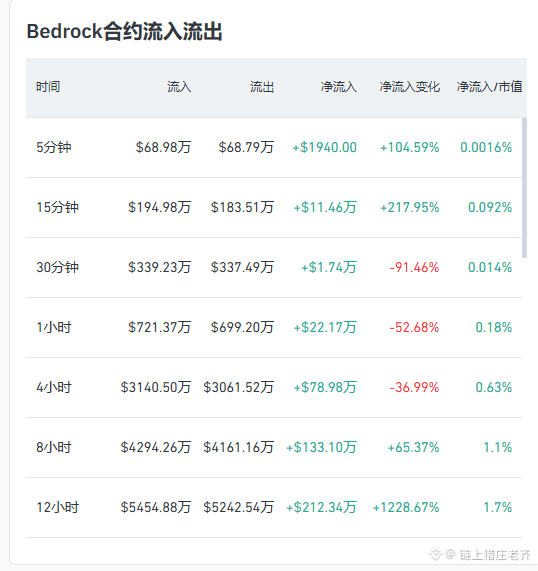The width and height of the screenshot is (538, 571).
Task: Click the 净流入变化 column header
Action: pyautogui.click(x=410, y=87)
